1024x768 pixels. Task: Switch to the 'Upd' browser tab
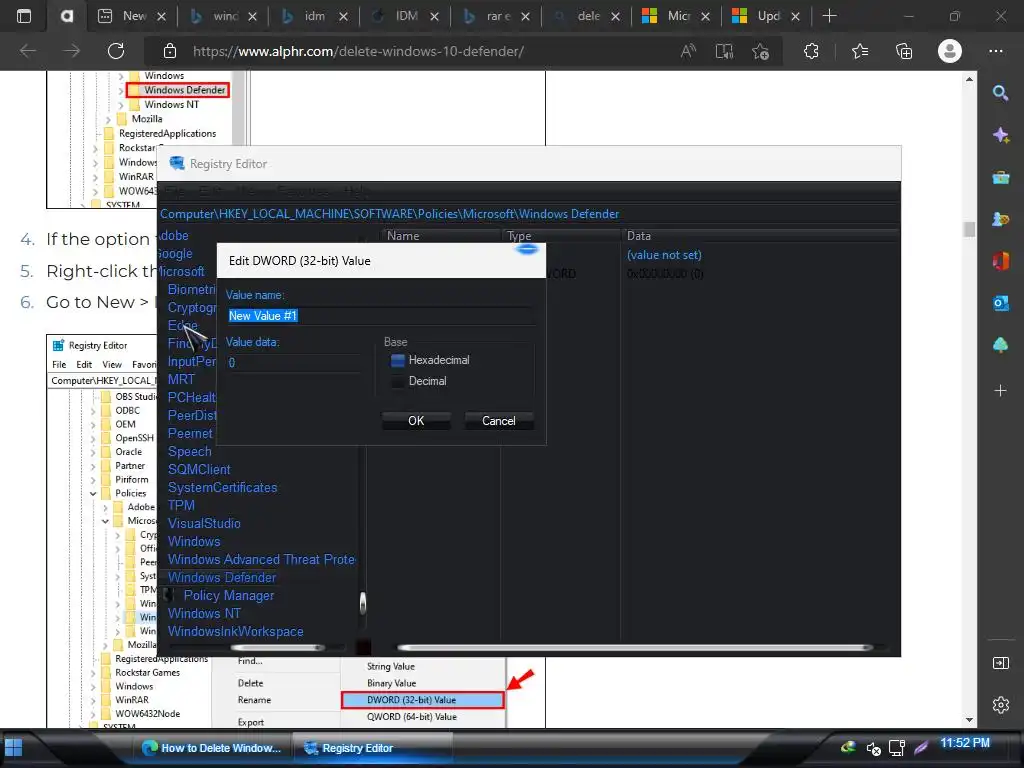point(768,16)
